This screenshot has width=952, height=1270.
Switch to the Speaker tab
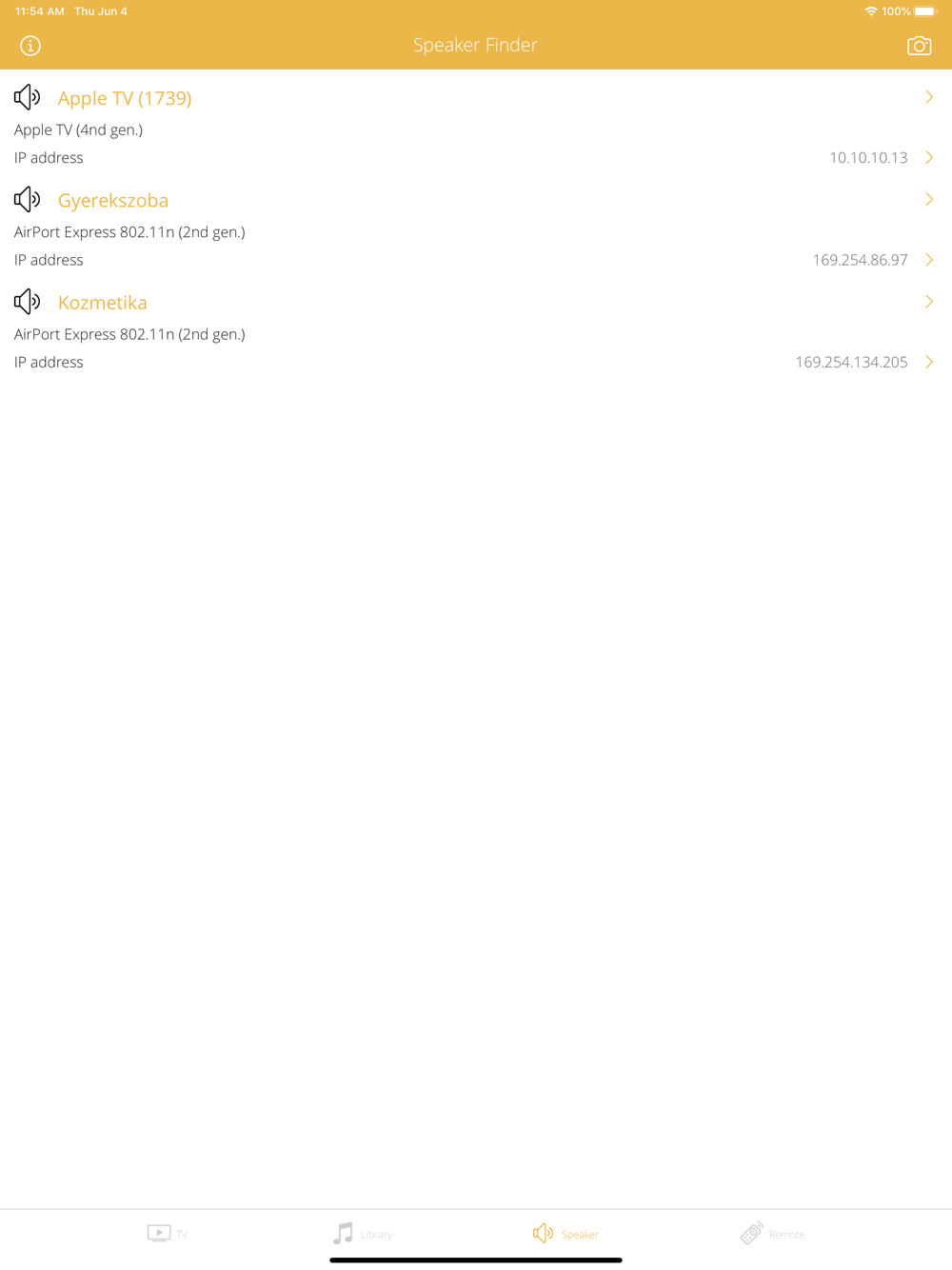pyautogui.click(x=565, y=1233)
